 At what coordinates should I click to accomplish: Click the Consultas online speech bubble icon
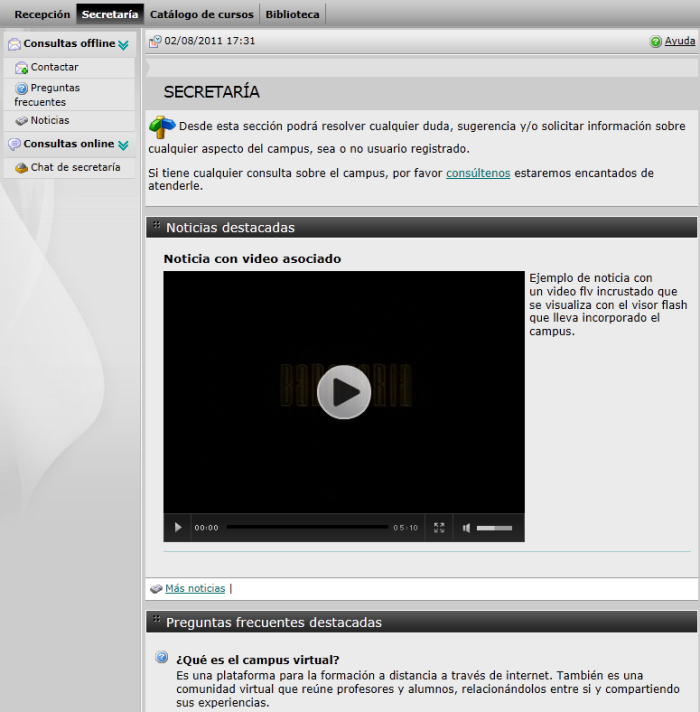coord(15,144)
